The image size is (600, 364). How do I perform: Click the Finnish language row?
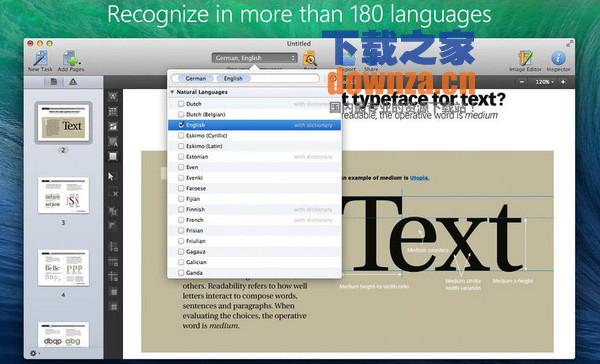coord(254,209)
